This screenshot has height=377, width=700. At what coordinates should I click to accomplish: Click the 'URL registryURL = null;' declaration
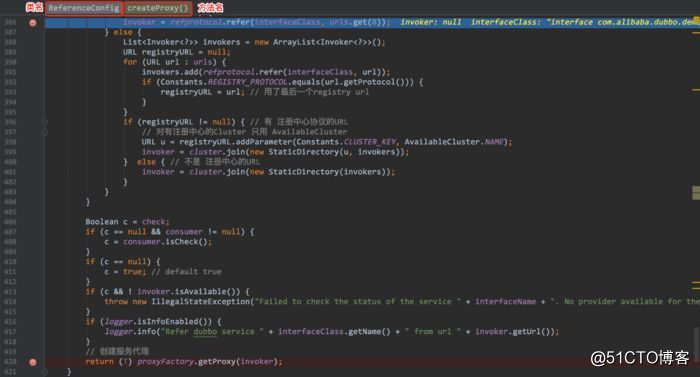point(177,52)
